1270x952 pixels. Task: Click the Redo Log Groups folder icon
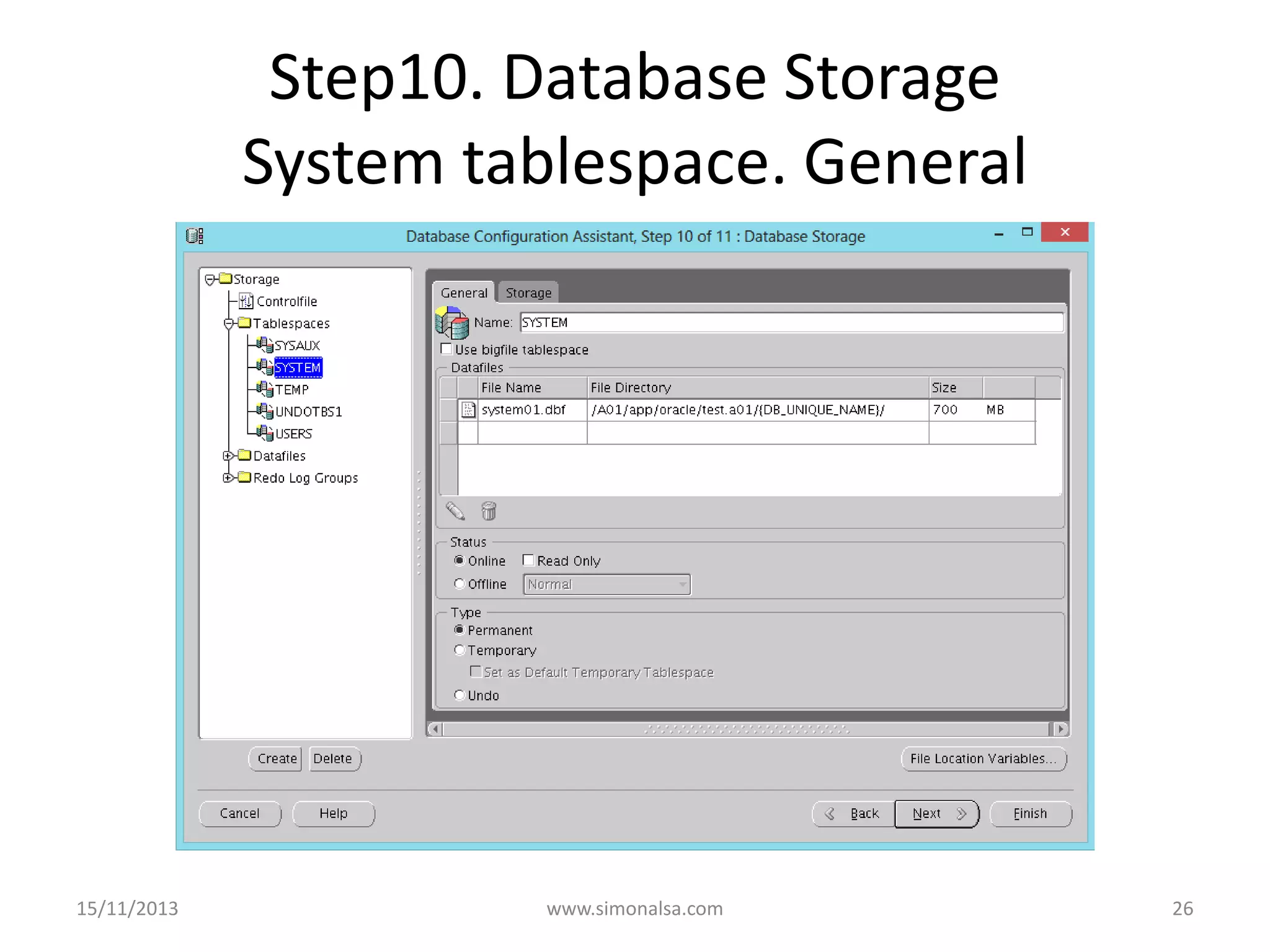coord(245,477)
